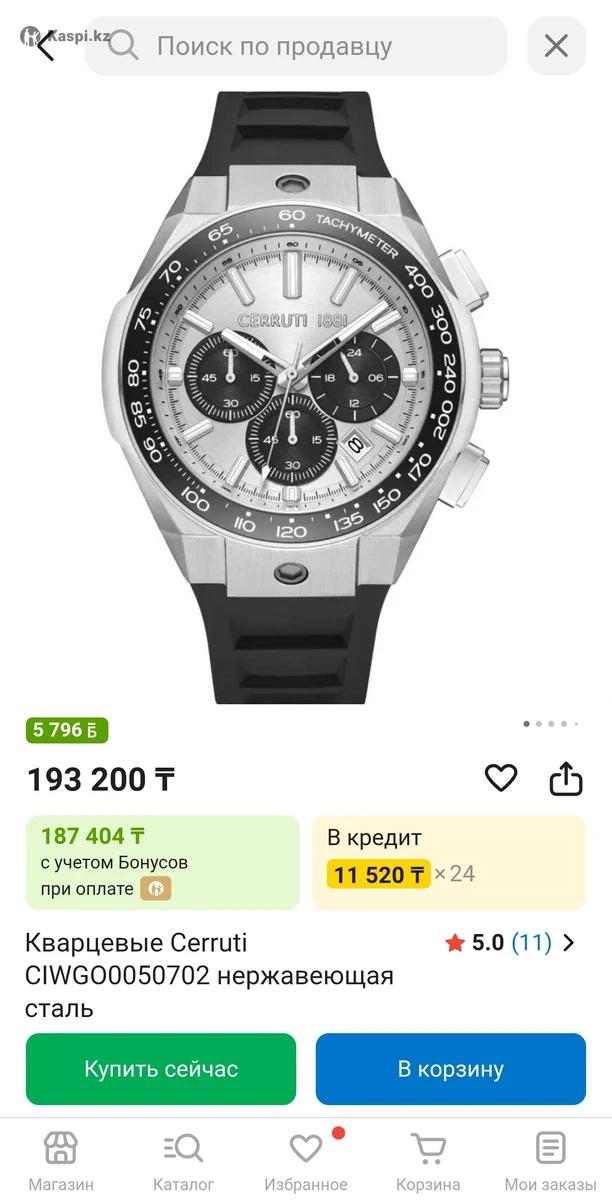The image size is (612, 1200).
Task: Go to the 'Магазин' tab
Action: [61, 1160]
